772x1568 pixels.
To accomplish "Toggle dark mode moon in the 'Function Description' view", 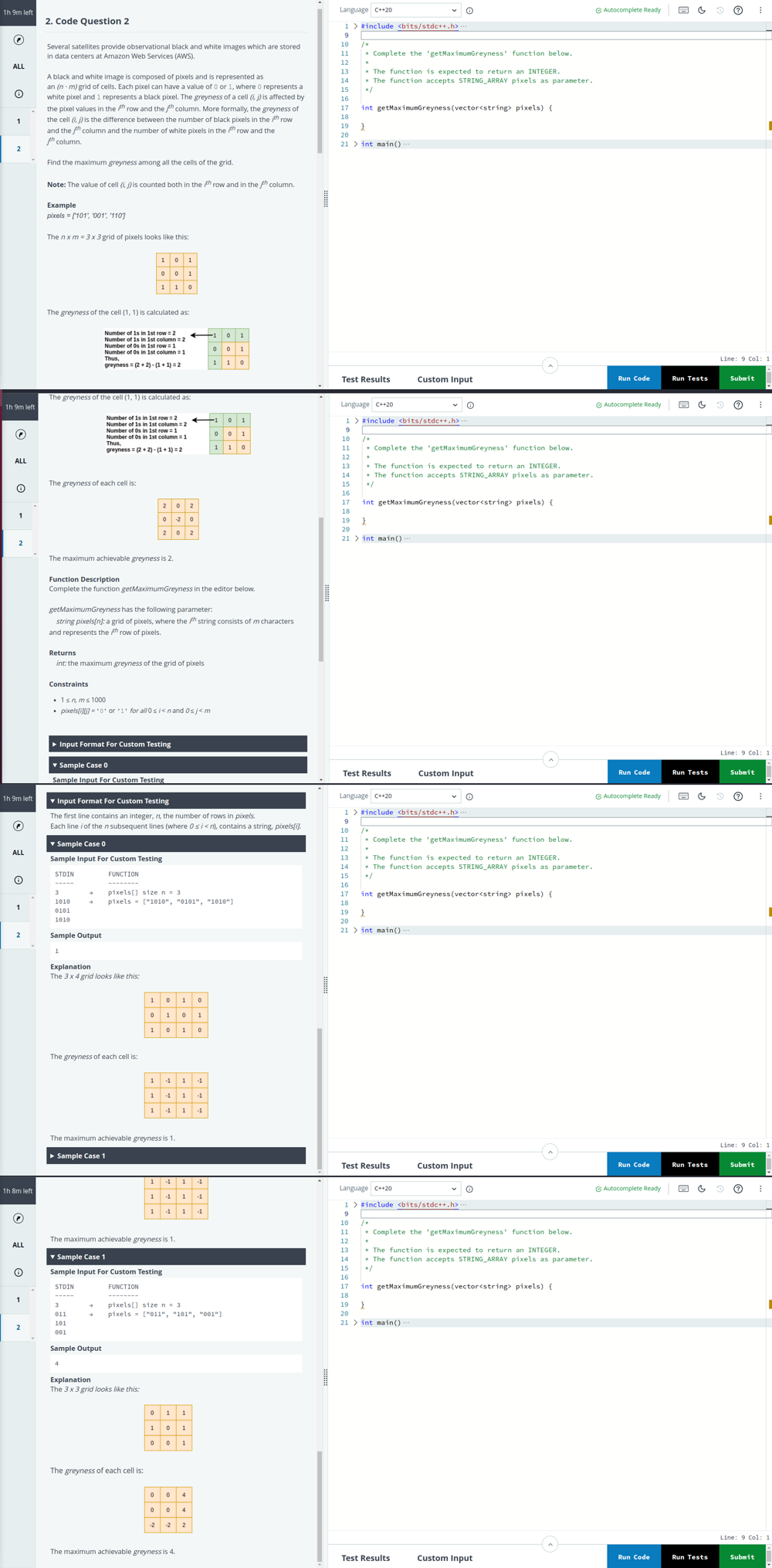I will coord(702,405).
